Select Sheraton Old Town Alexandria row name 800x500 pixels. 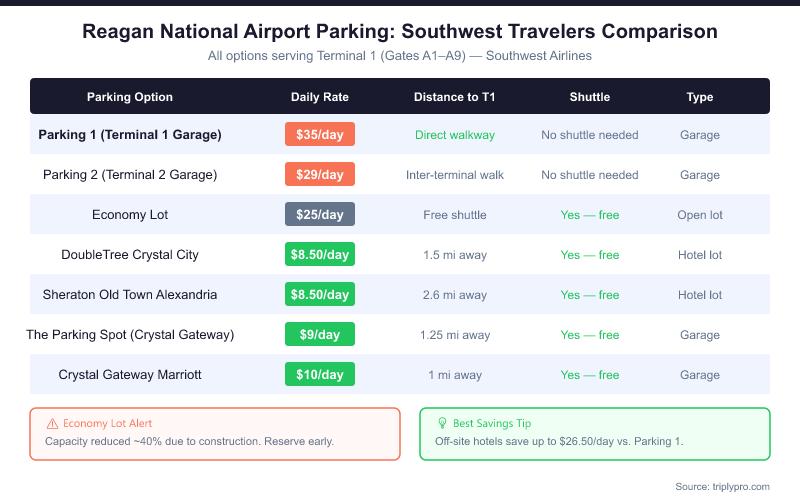[x=130, y=294]
